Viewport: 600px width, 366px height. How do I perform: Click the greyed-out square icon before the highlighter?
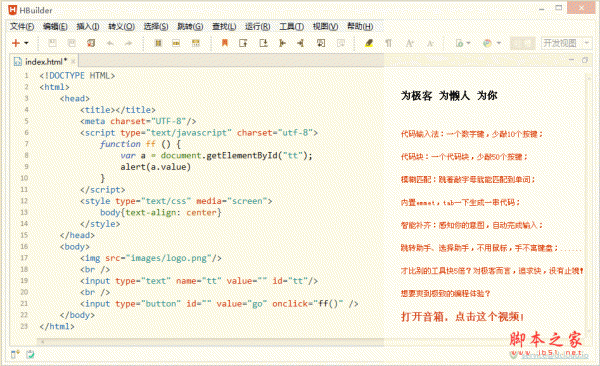(341, 43)
